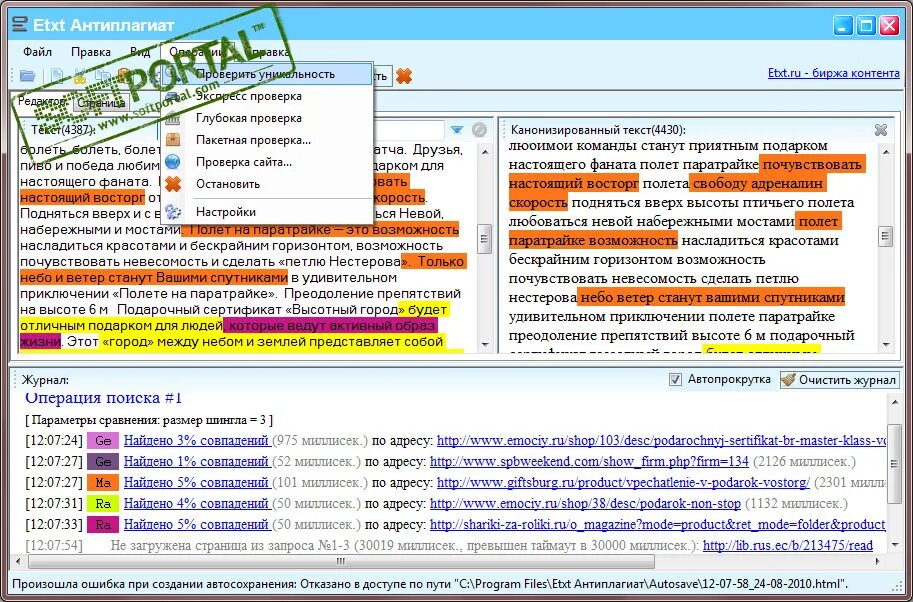Open the Правка menu

pyautogui.click(x=91, y=52)
